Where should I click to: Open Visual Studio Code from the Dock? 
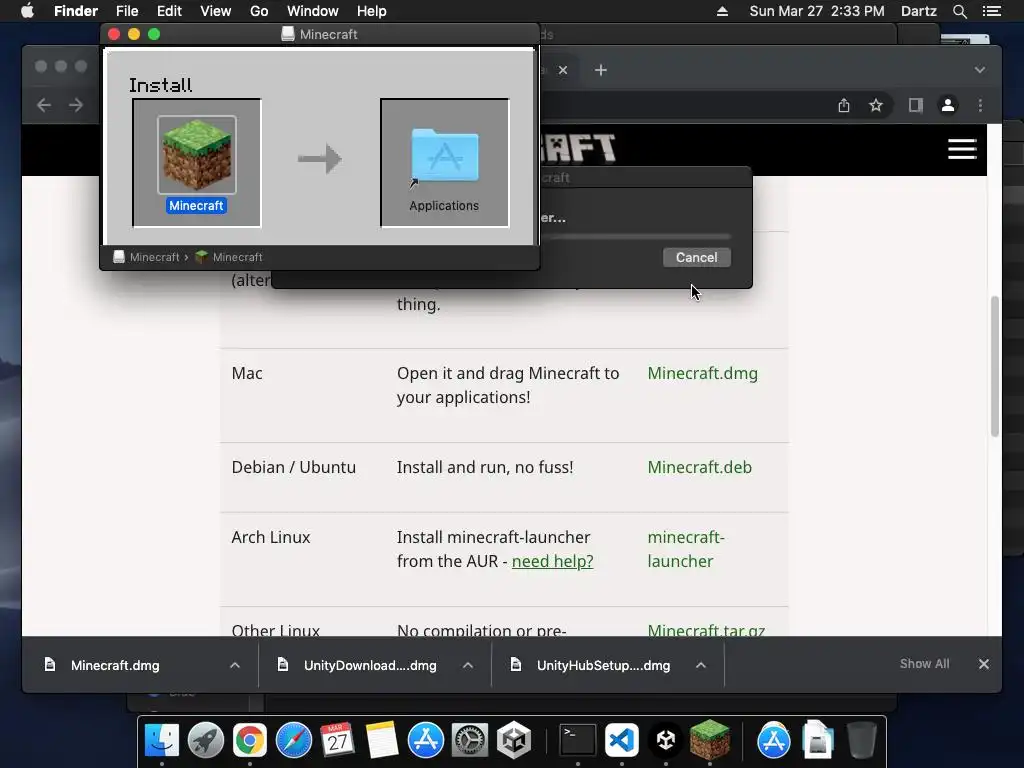pos(622,740)
